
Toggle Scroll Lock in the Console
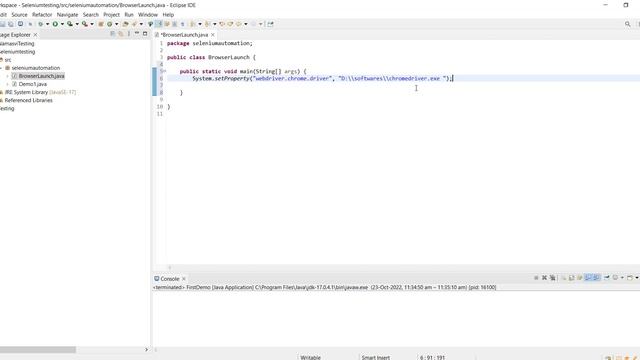click(x=571, y=278)
